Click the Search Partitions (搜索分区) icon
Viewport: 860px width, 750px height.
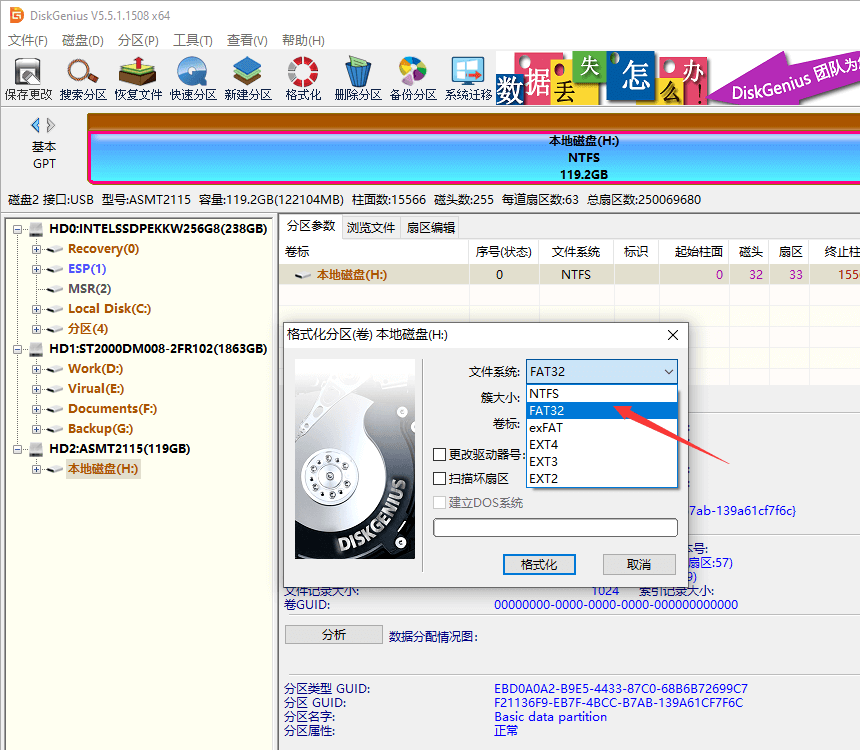[83, 78]
